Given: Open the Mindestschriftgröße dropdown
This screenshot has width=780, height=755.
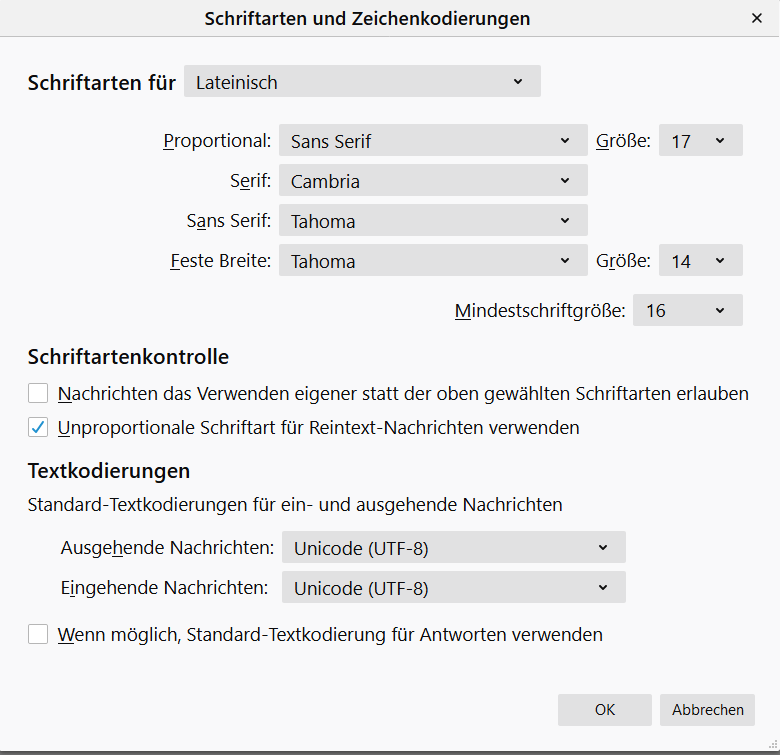Looking at the screenshot, I should coord(687,311).
